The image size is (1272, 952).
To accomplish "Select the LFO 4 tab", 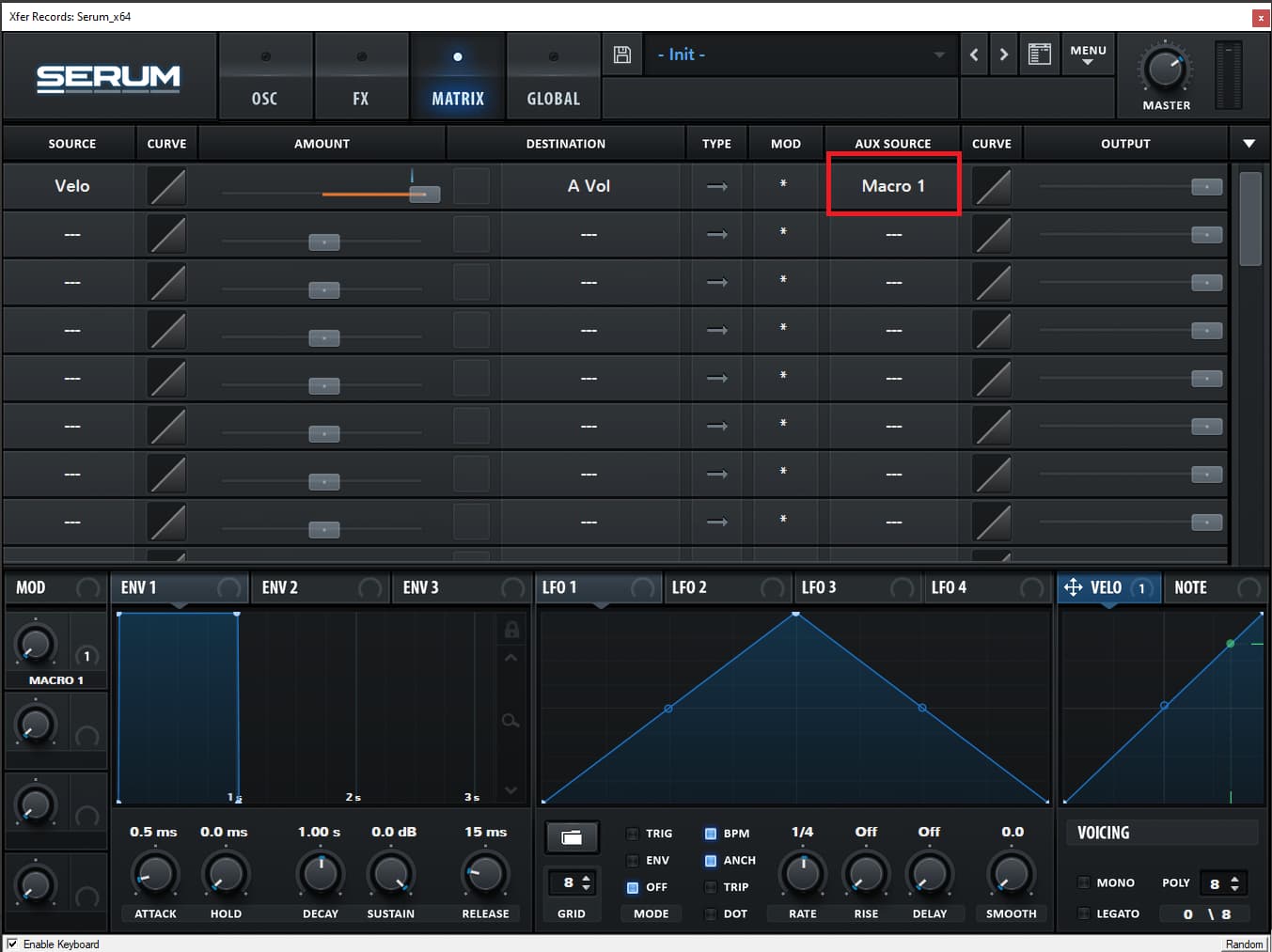I will point(986,587).
